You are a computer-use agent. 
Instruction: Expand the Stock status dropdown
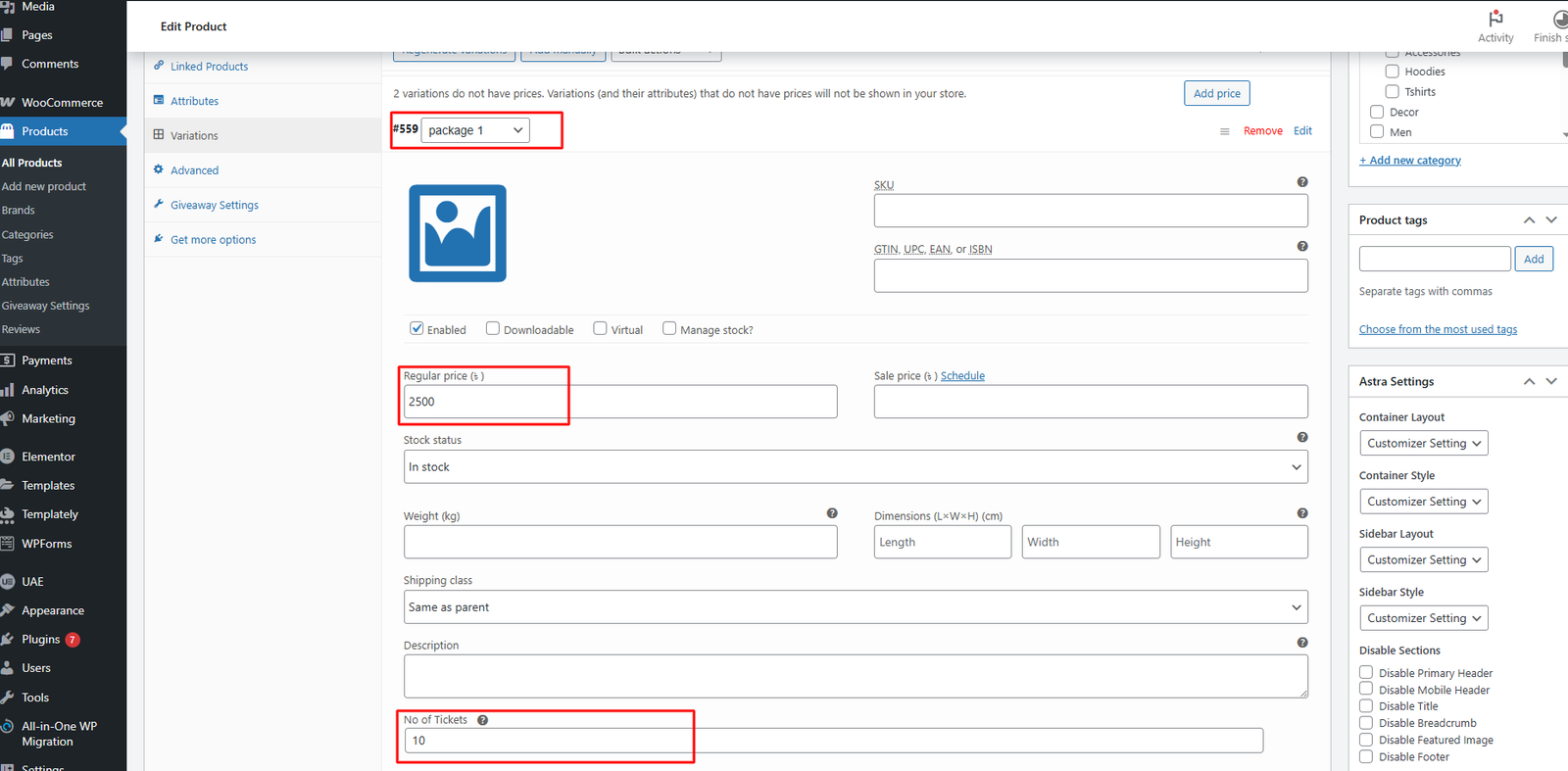(855, 467)
